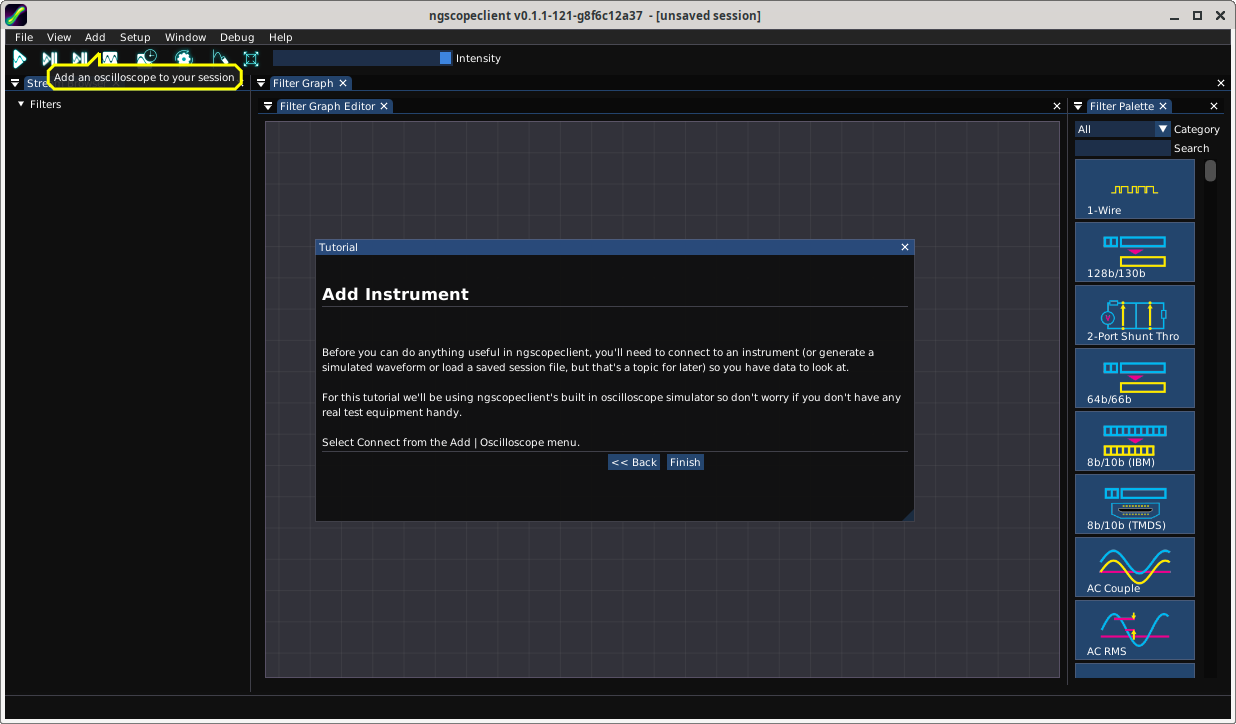The height and width of the screenshot is (724, 1236).
Task: Click the history clock toolbar icon
Action: (147, 59)
